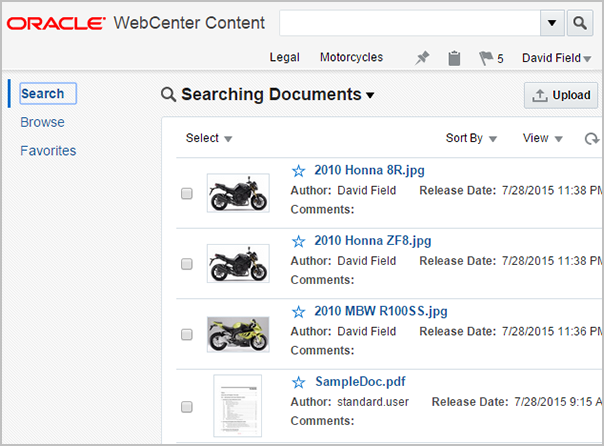Favorite 2010 MBW R100SS.jpg with star
The image size is (604, 446).
pos(299,312)
